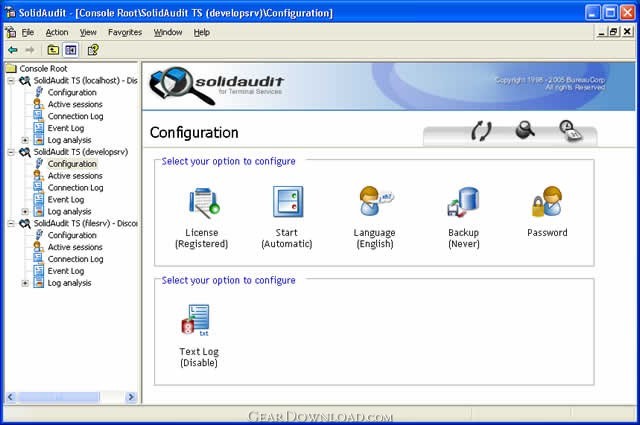Click the magnifier search icon in header
This screenshot has height=425, width=640.
click(x=525, y=130)
